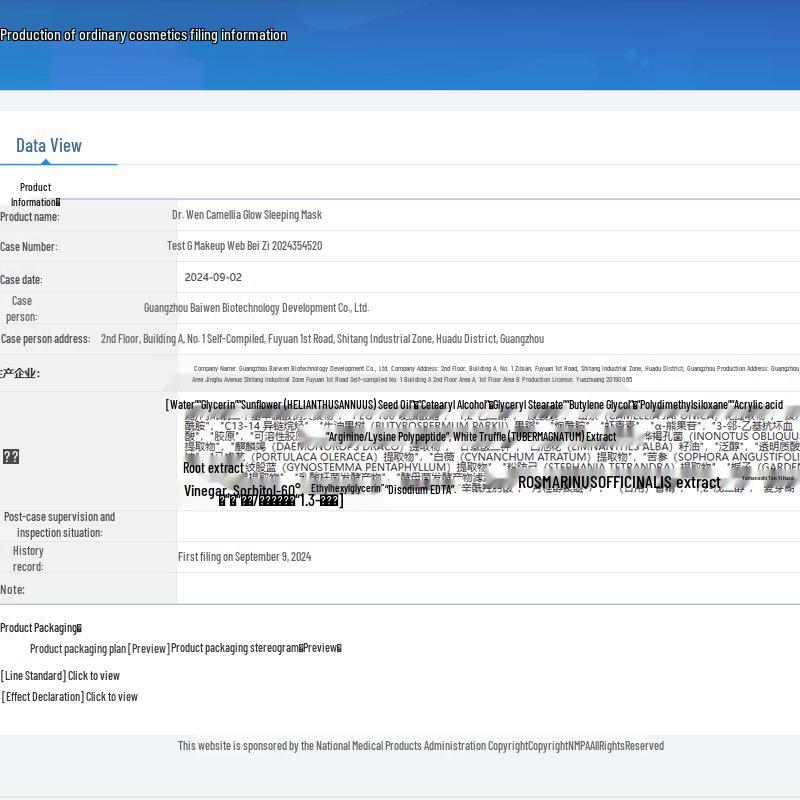
Task: Click the Case Number: label
Action: (x=29, y=247)
